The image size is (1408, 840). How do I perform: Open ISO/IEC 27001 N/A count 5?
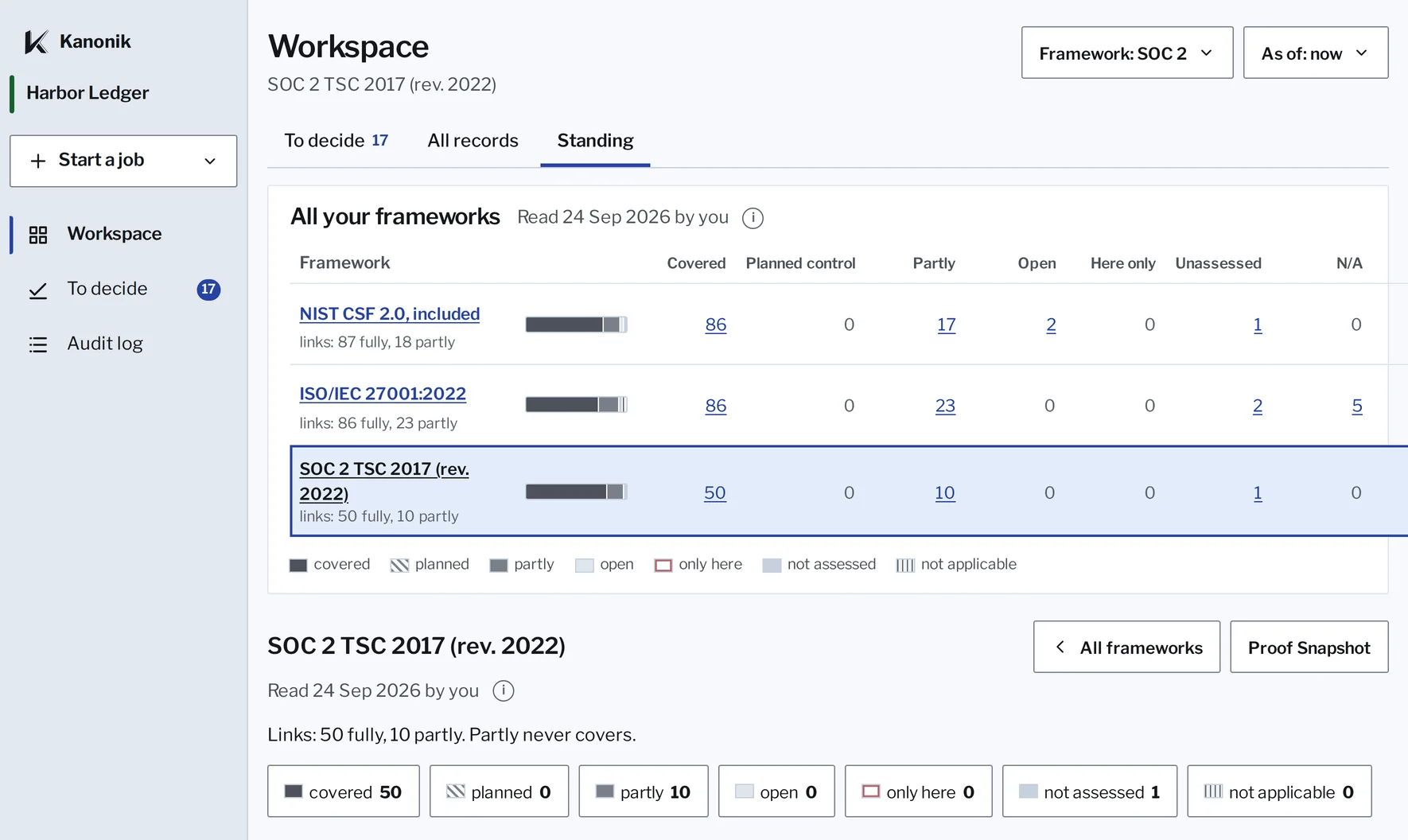pyautogui.click(x=1357, y=406)
